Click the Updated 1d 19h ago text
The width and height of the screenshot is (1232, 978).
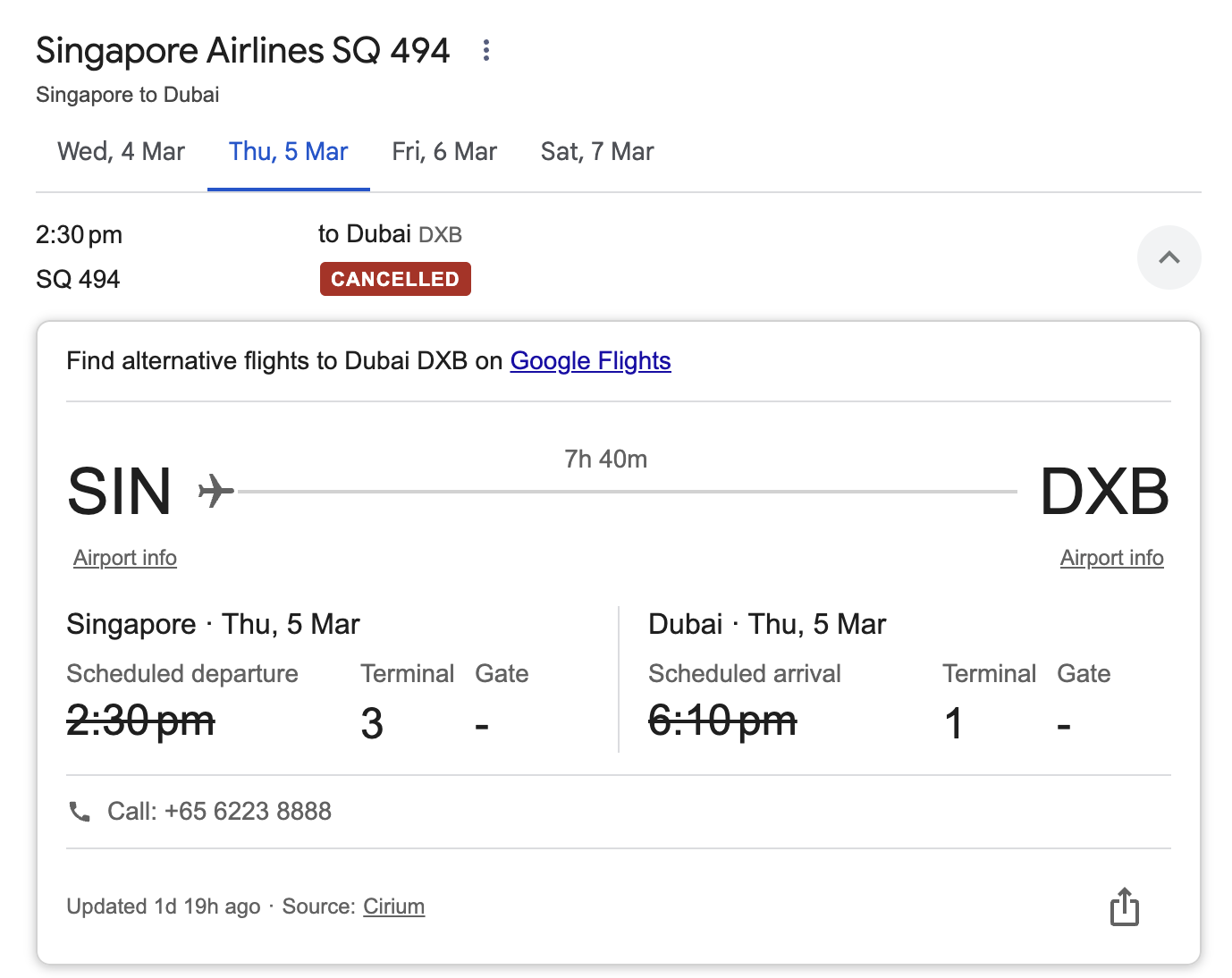(x=164, y=906)
